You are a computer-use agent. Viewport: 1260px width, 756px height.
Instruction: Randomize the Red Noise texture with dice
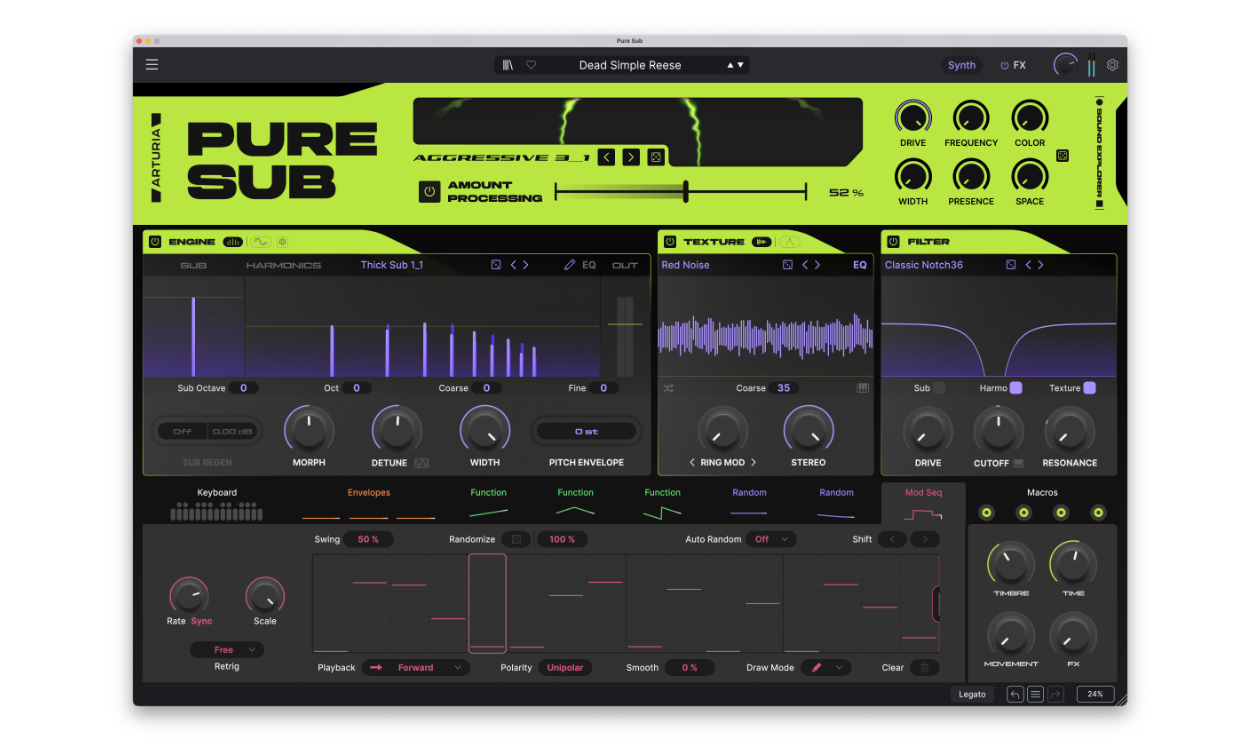[787, 265]
